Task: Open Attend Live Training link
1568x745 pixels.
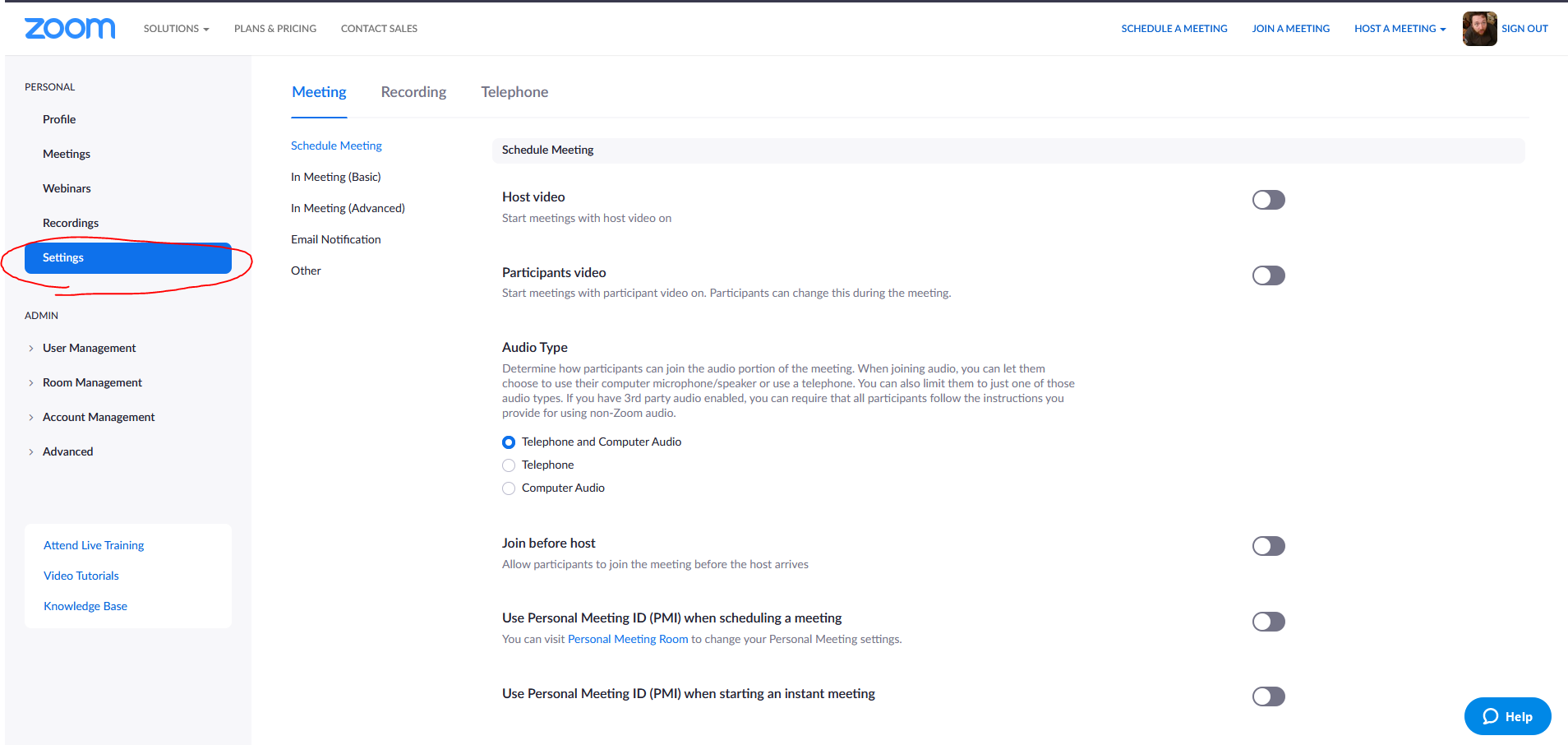Action: coord(94,545)
